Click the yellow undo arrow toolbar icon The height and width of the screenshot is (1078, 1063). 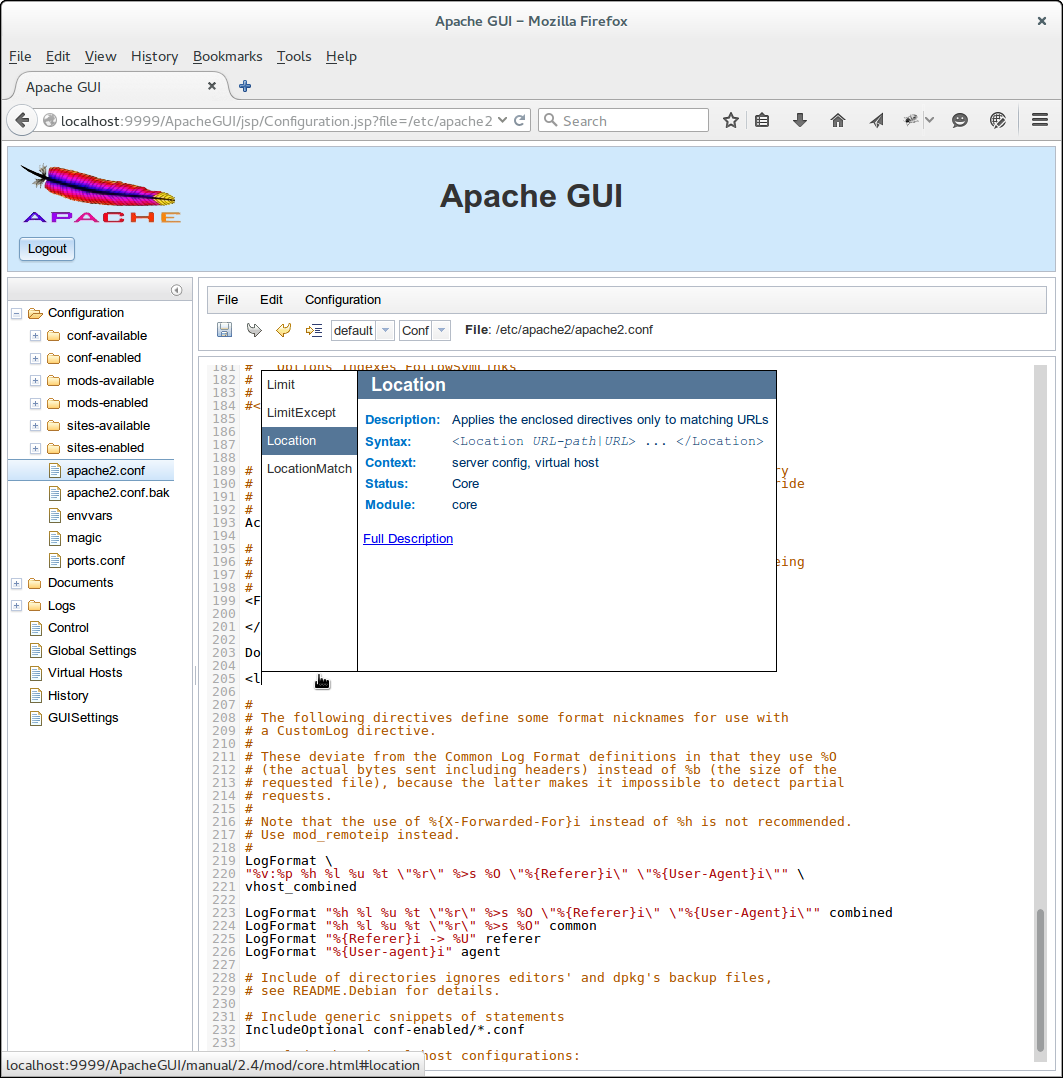pyautogui.click(x=281, y=330)
